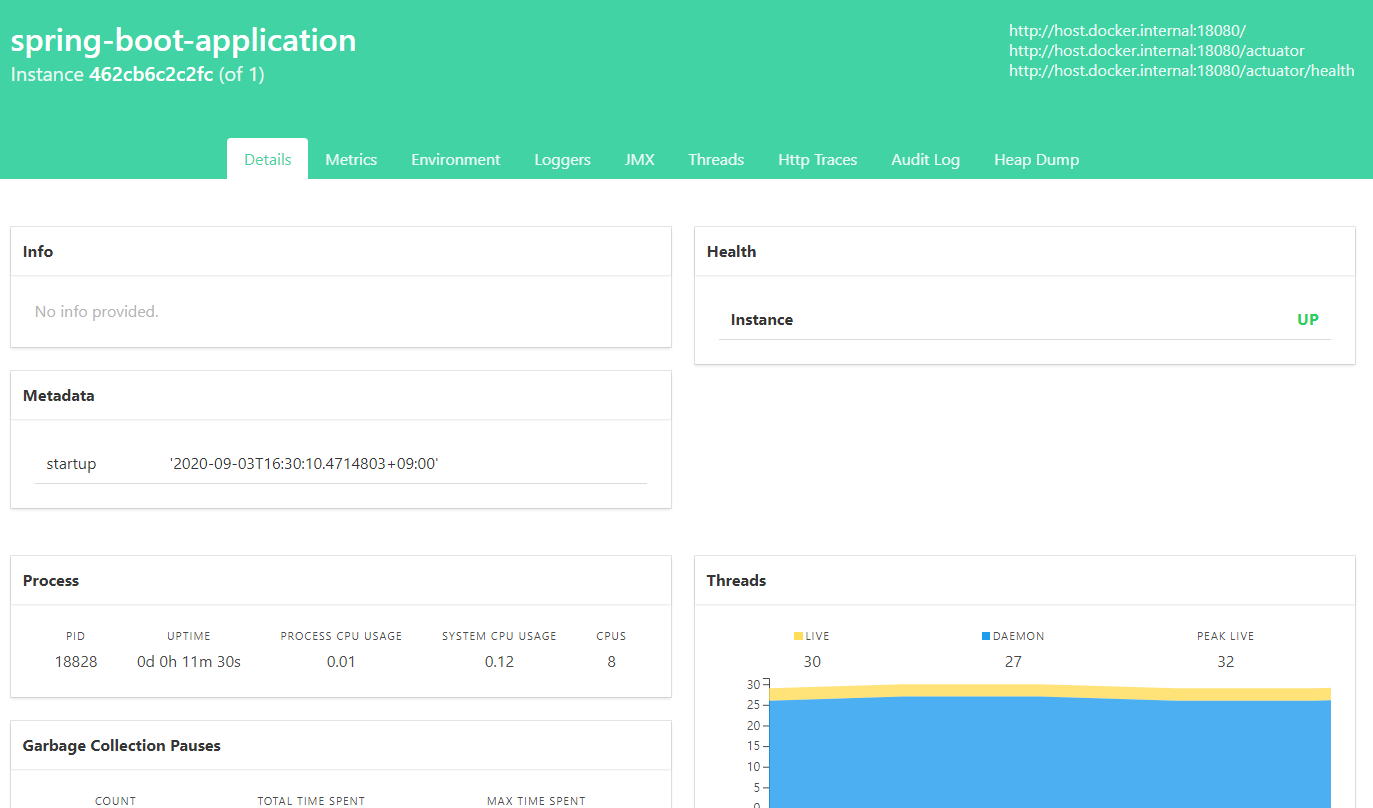This screenshot has height=808, width=1373.
Task: Click the Health Instance UP status
Action: pos(1308,320)
